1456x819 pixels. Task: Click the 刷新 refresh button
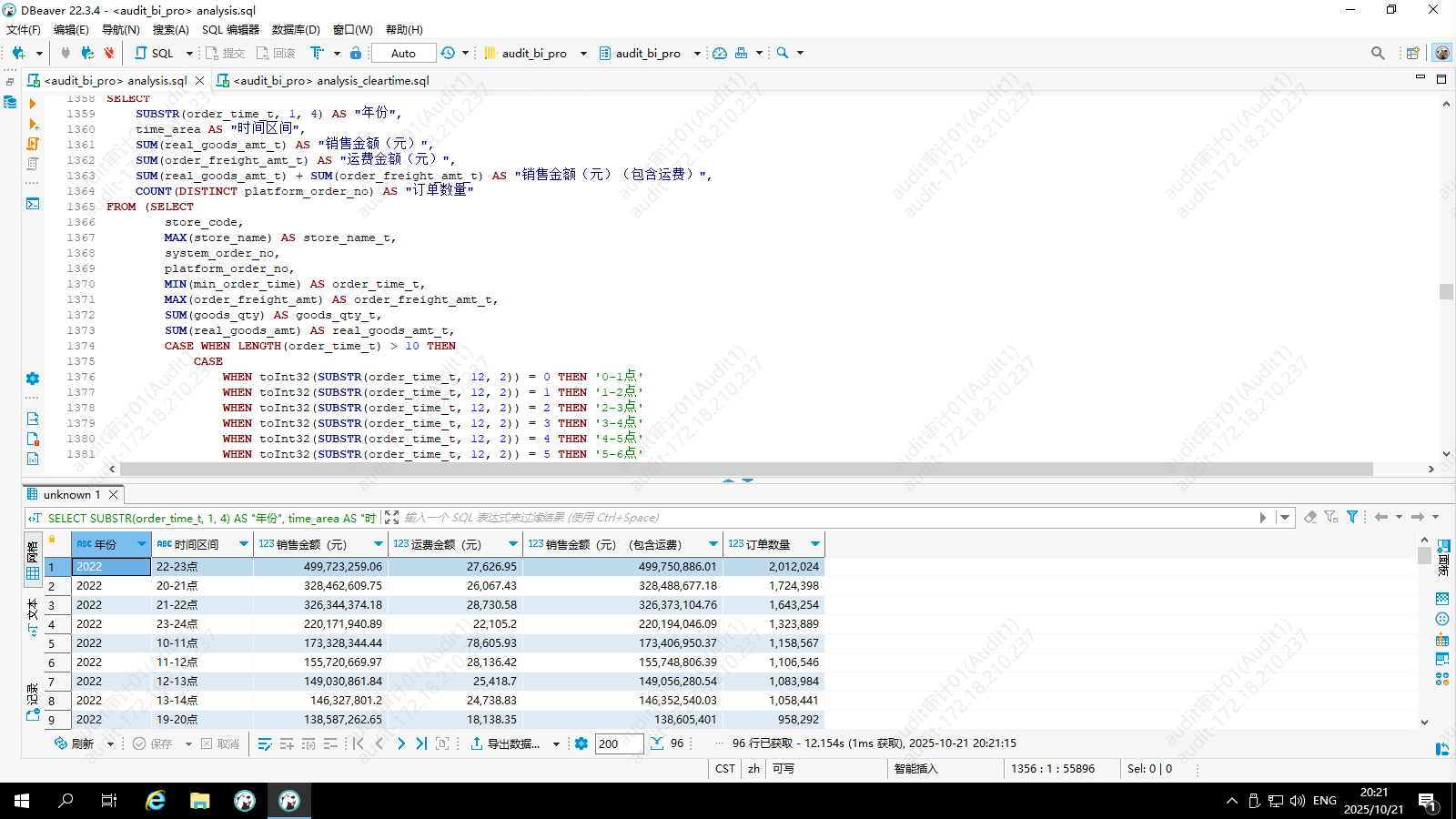[x=75, y=743]
